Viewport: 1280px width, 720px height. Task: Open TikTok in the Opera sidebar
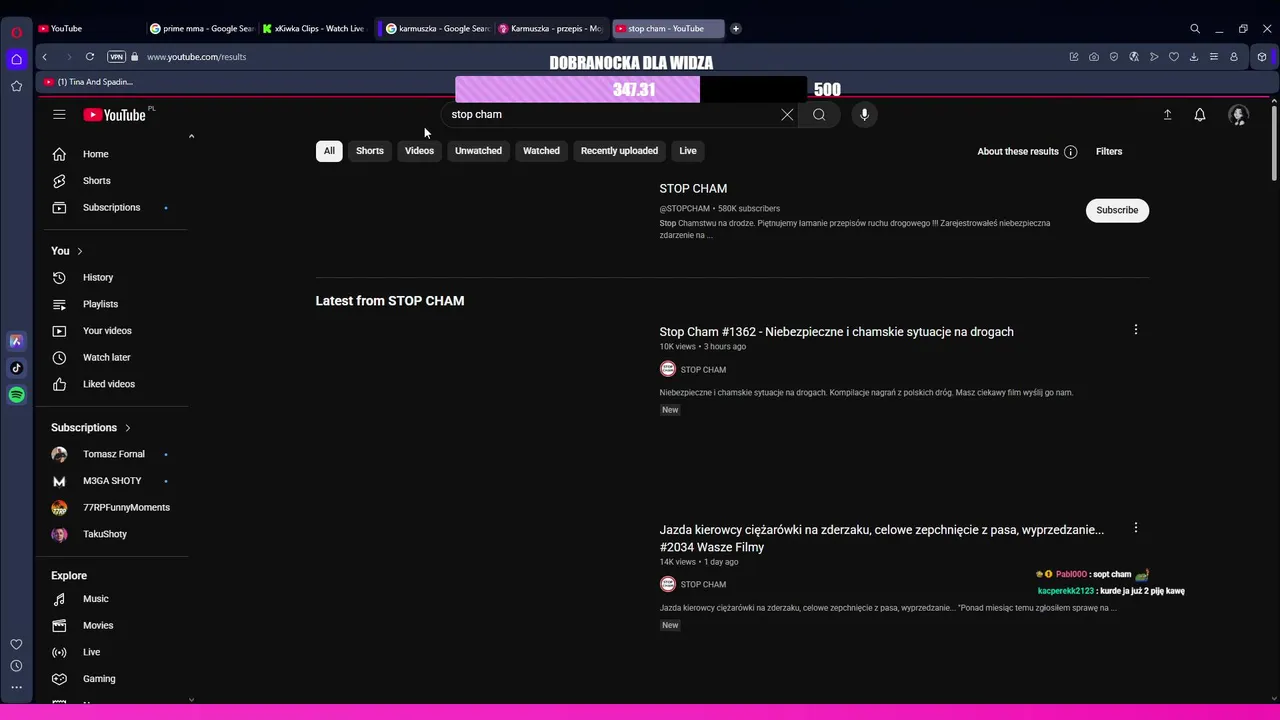coord(16,368)
